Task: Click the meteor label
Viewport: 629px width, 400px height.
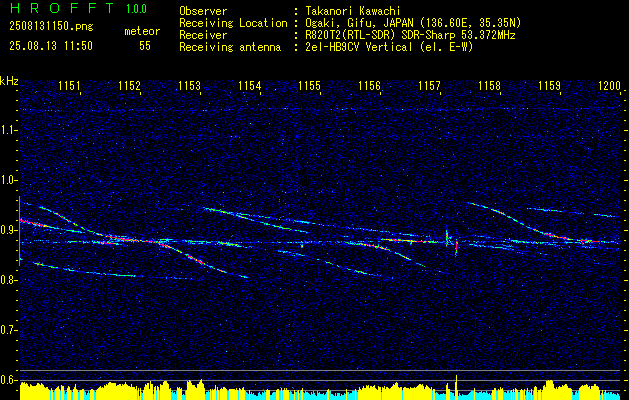Action: (x=142, y=31)
